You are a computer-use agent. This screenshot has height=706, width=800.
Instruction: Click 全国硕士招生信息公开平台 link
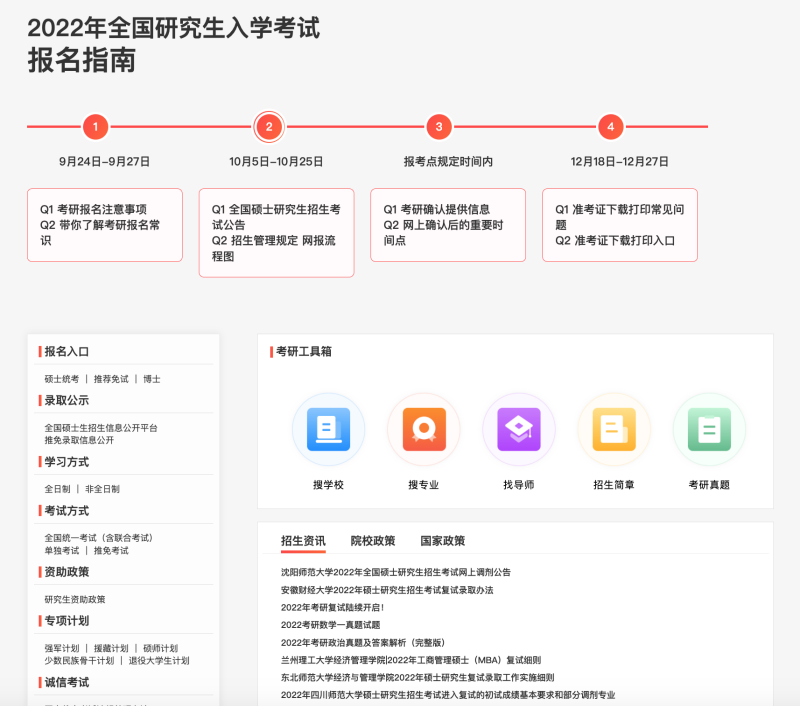pos(101,428)
